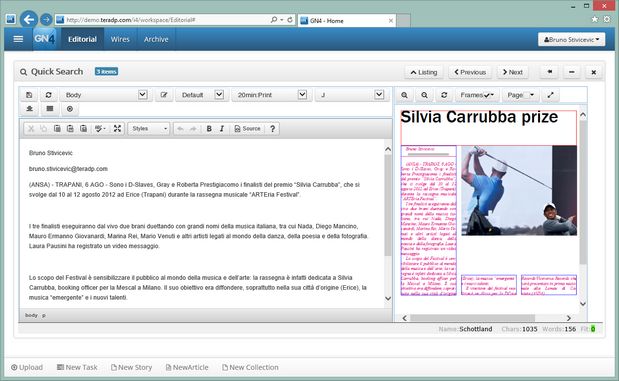Open the Body element dropdown
This screenshot has height=381, width=619.
click(104, 95)
